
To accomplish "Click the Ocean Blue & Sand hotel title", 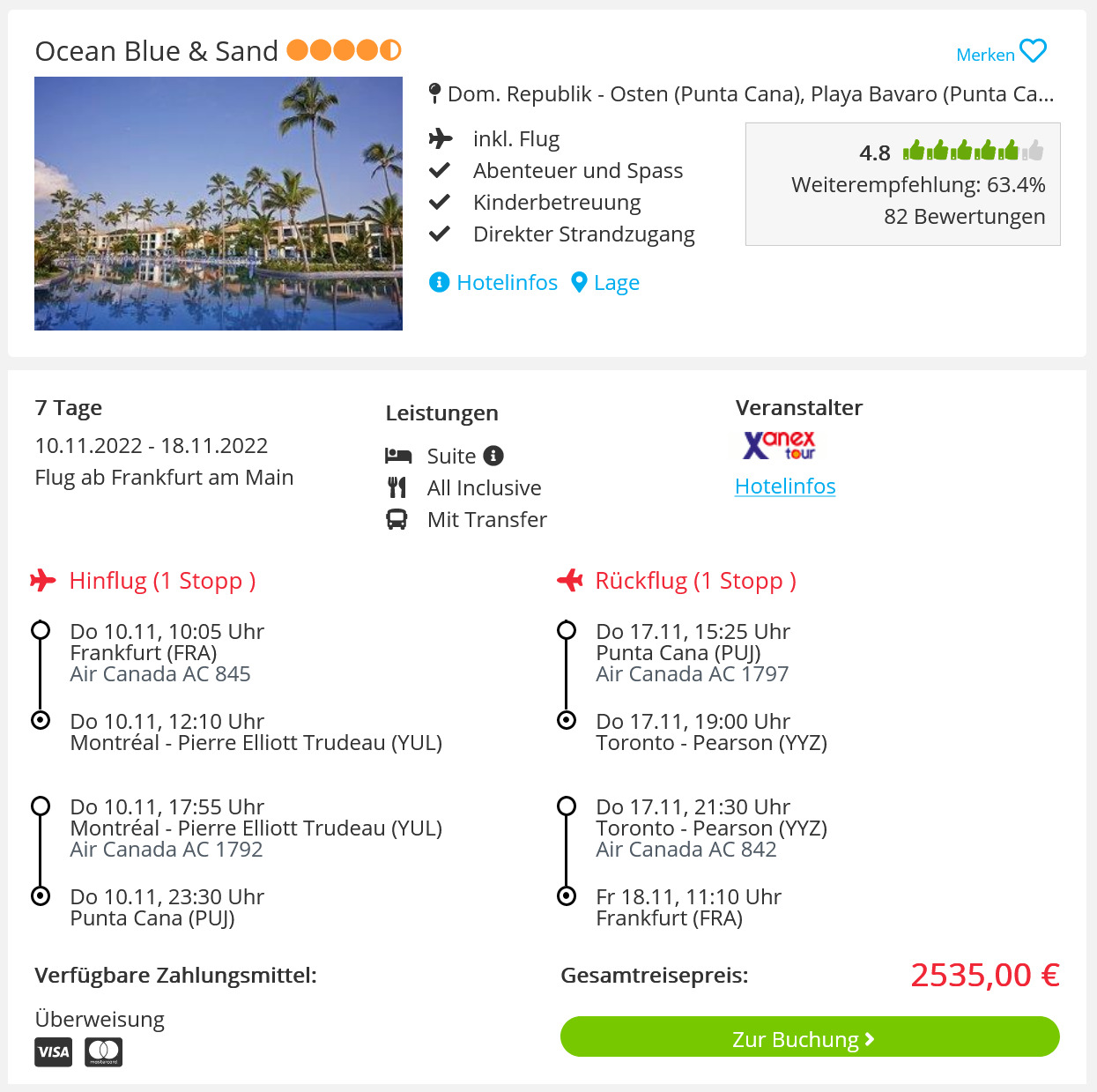I will click(157, 51).
